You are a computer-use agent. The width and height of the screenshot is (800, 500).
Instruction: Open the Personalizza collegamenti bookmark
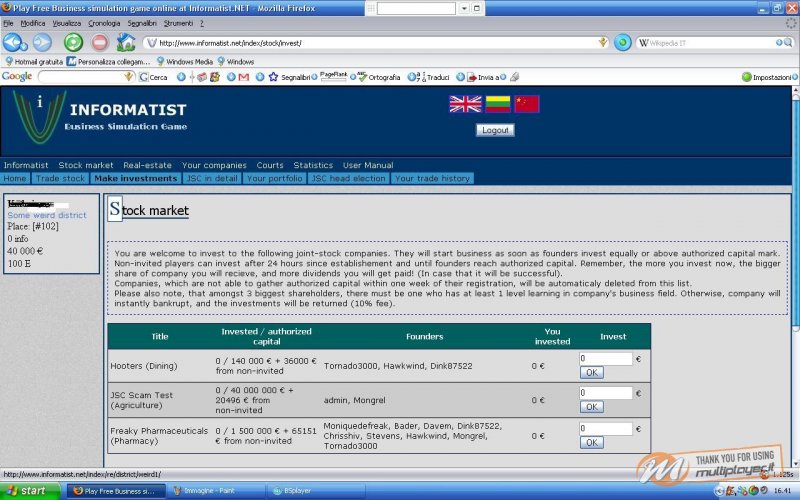(x=108, y=62)
